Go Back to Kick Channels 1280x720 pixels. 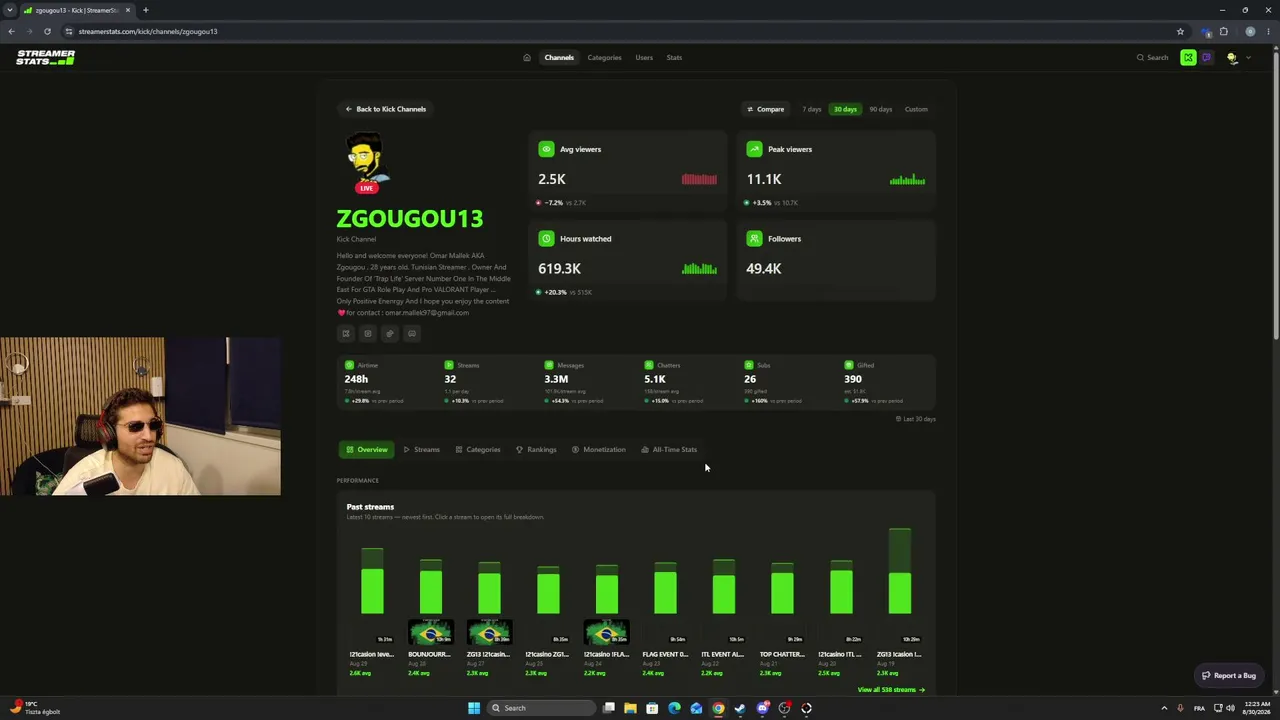coord(385,109)
